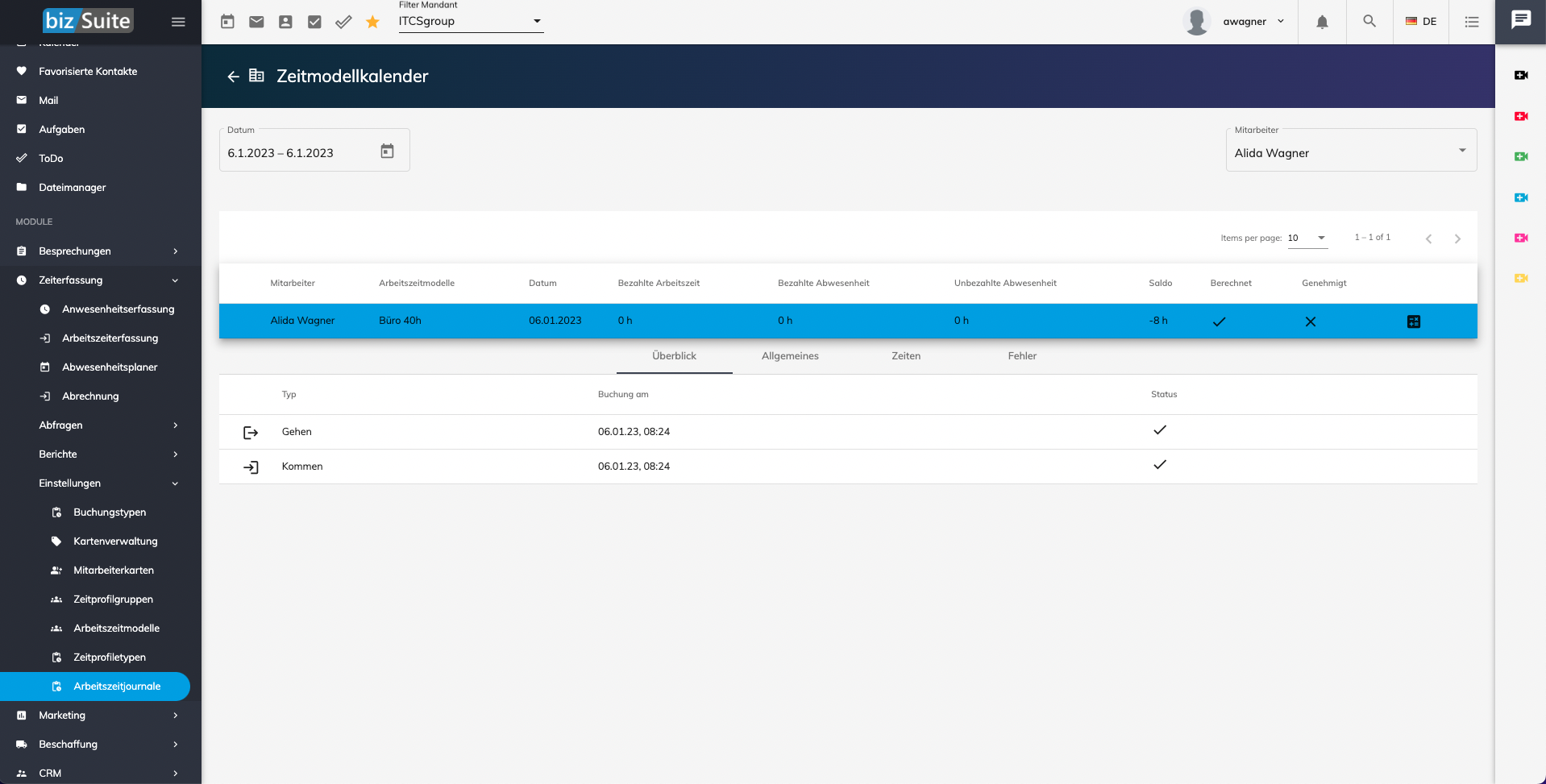The width and height of the screenshot is (1546, 784).
Task: Open the chat bubble panel icon
Action: point(1520,20)
